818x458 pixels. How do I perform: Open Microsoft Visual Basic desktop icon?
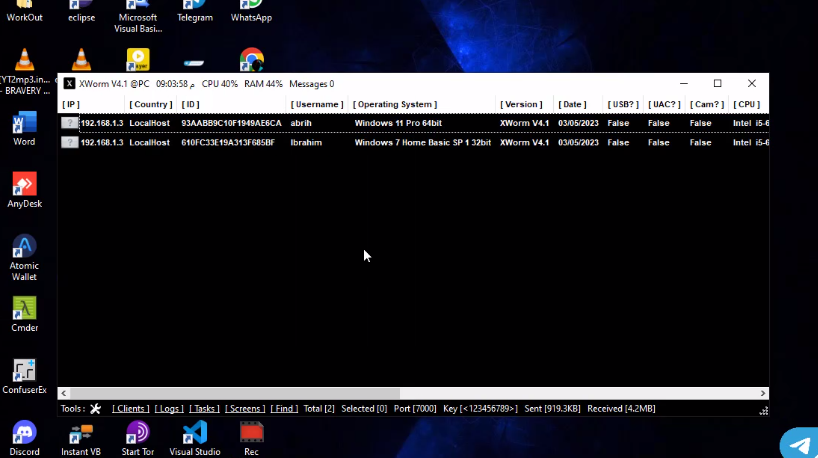coord(138,17)
